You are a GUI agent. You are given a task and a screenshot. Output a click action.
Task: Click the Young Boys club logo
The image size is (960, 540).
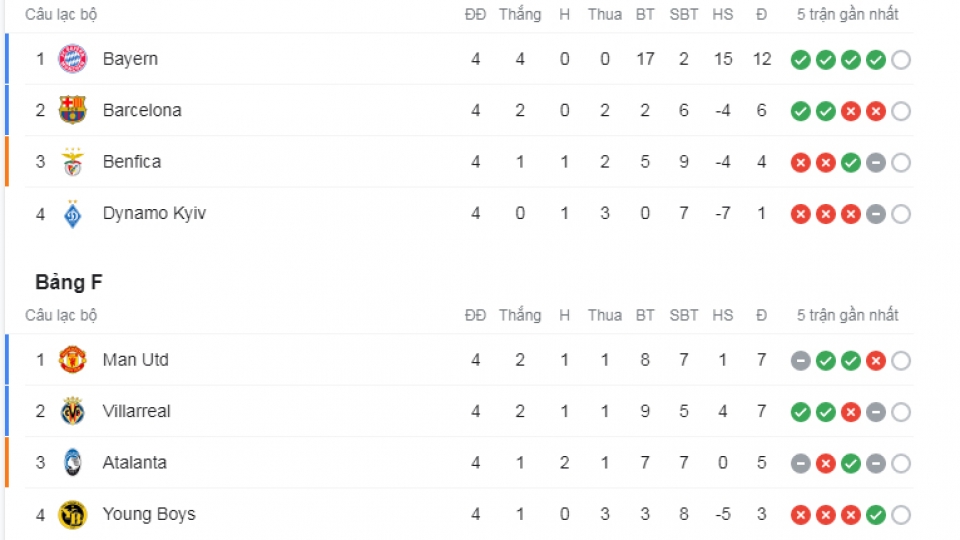[72, 514]
